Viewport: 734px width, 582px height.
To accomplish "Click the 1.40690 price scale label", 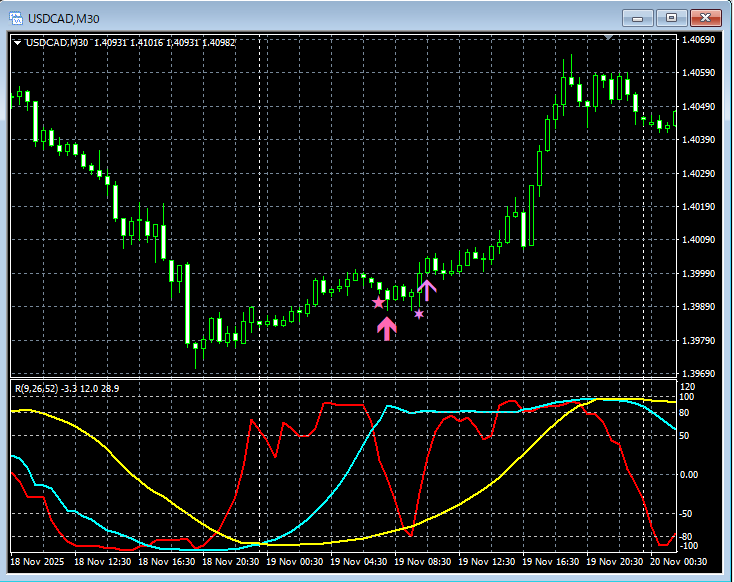I will click(698, 40).
